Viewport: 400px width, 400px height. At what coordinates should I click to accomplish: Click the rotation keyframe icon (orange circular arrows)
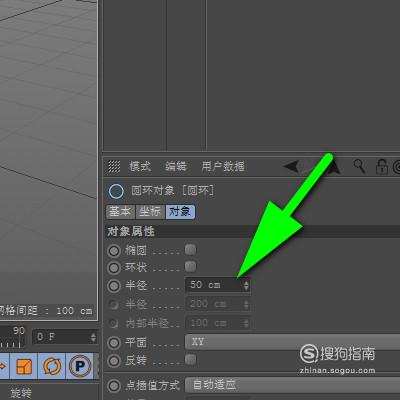coord(52,366)
